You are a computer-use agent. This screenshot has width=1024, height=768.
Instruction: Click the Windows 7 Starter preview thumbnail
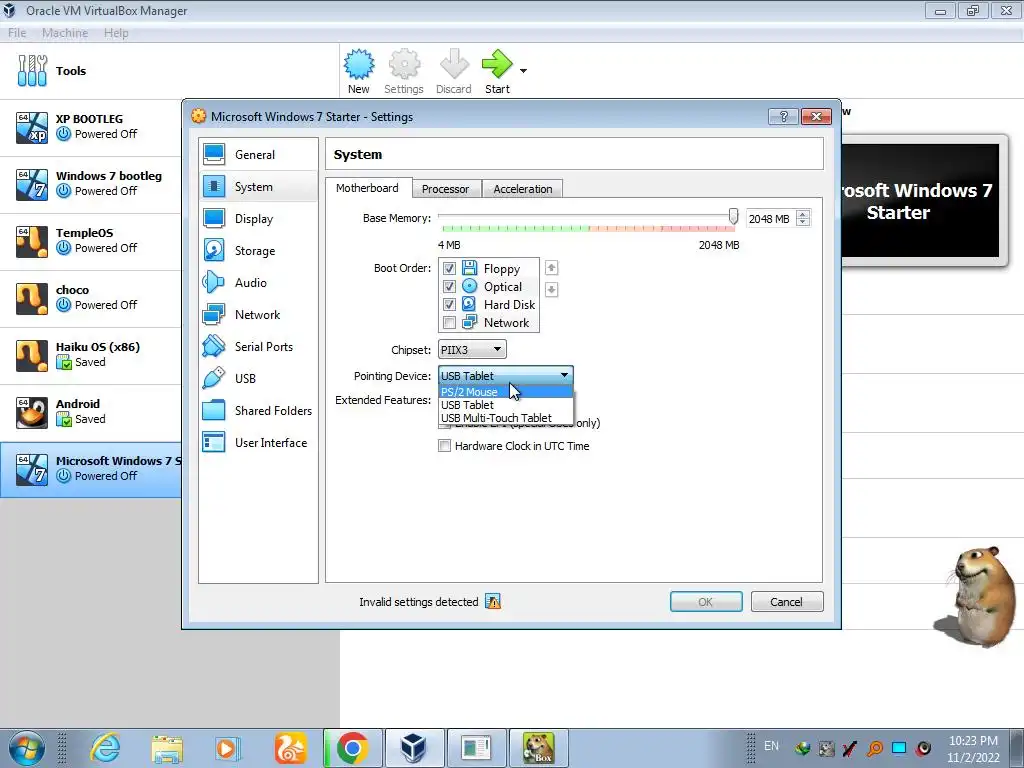[x=920, y=201]
